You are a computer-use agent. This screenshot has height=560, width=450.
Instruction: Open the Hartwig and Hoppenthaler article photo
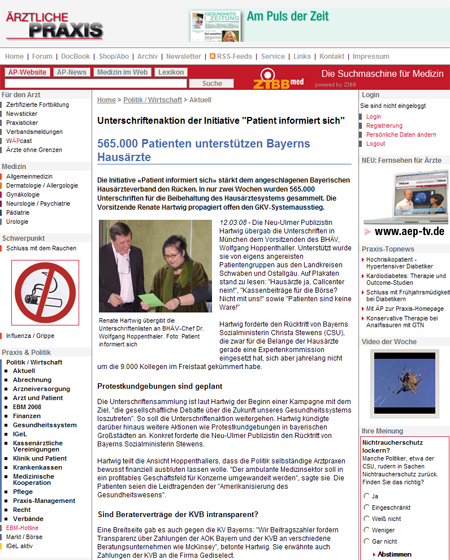coord(155,266)
